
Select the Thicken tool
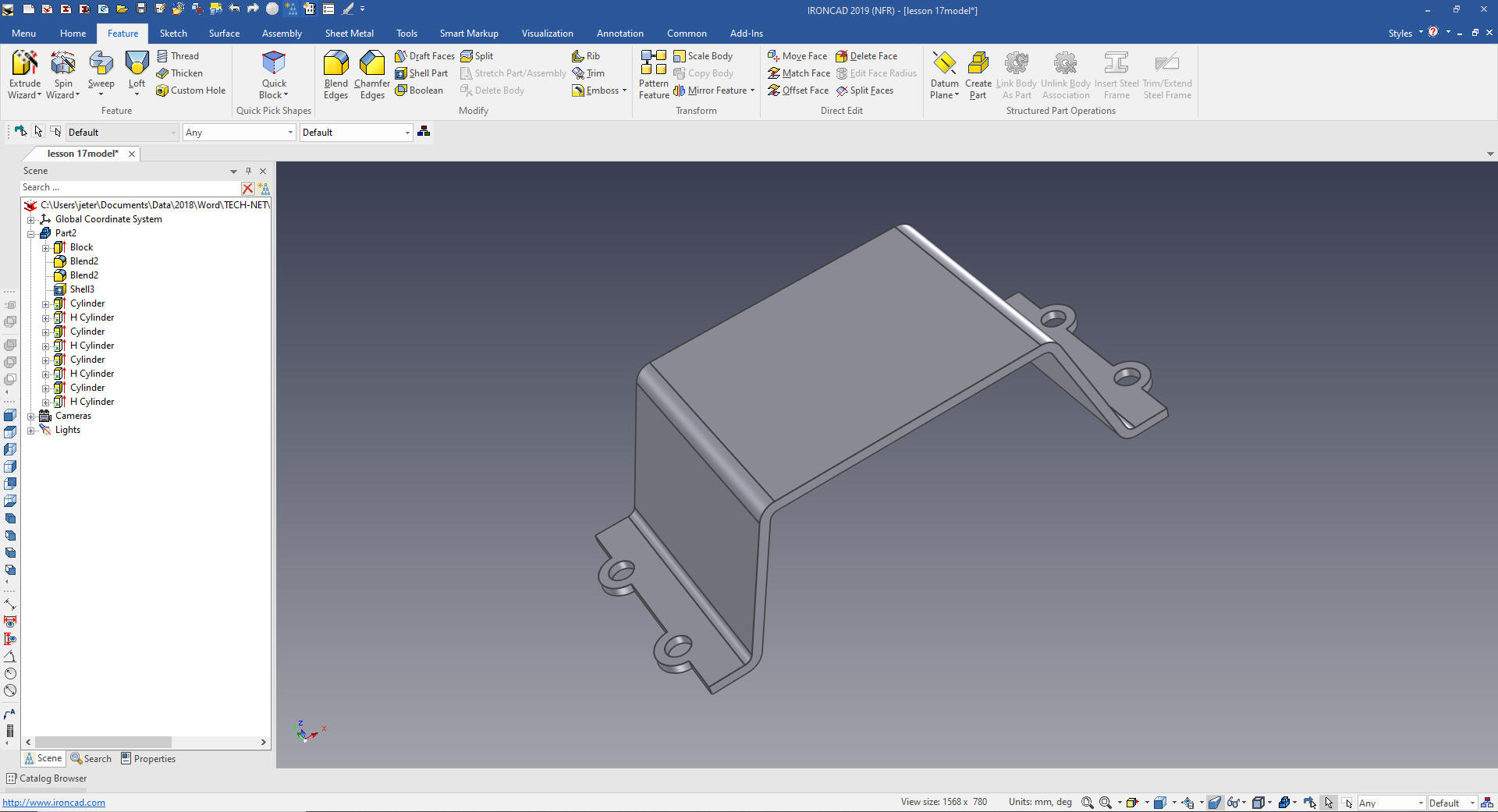[179, 73]
